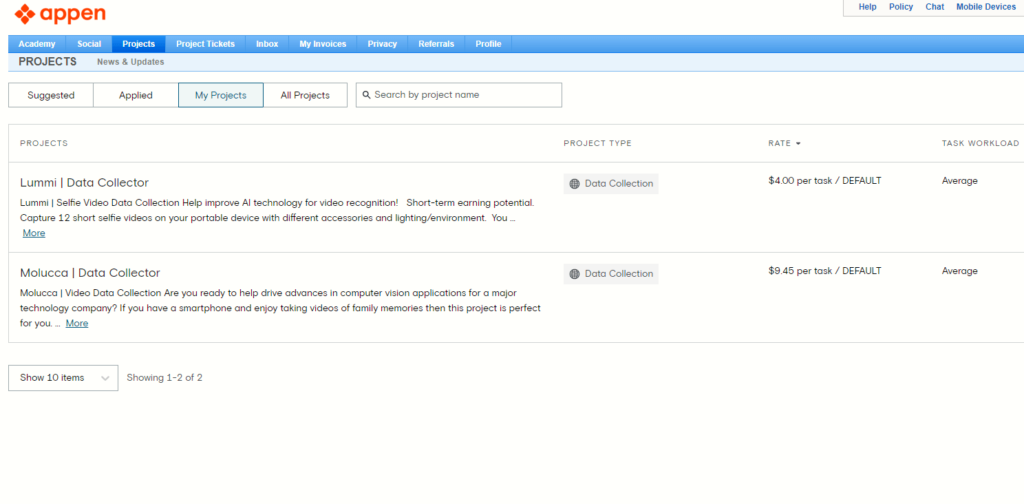Click the search magnifier icon

(x=366, y=95)
